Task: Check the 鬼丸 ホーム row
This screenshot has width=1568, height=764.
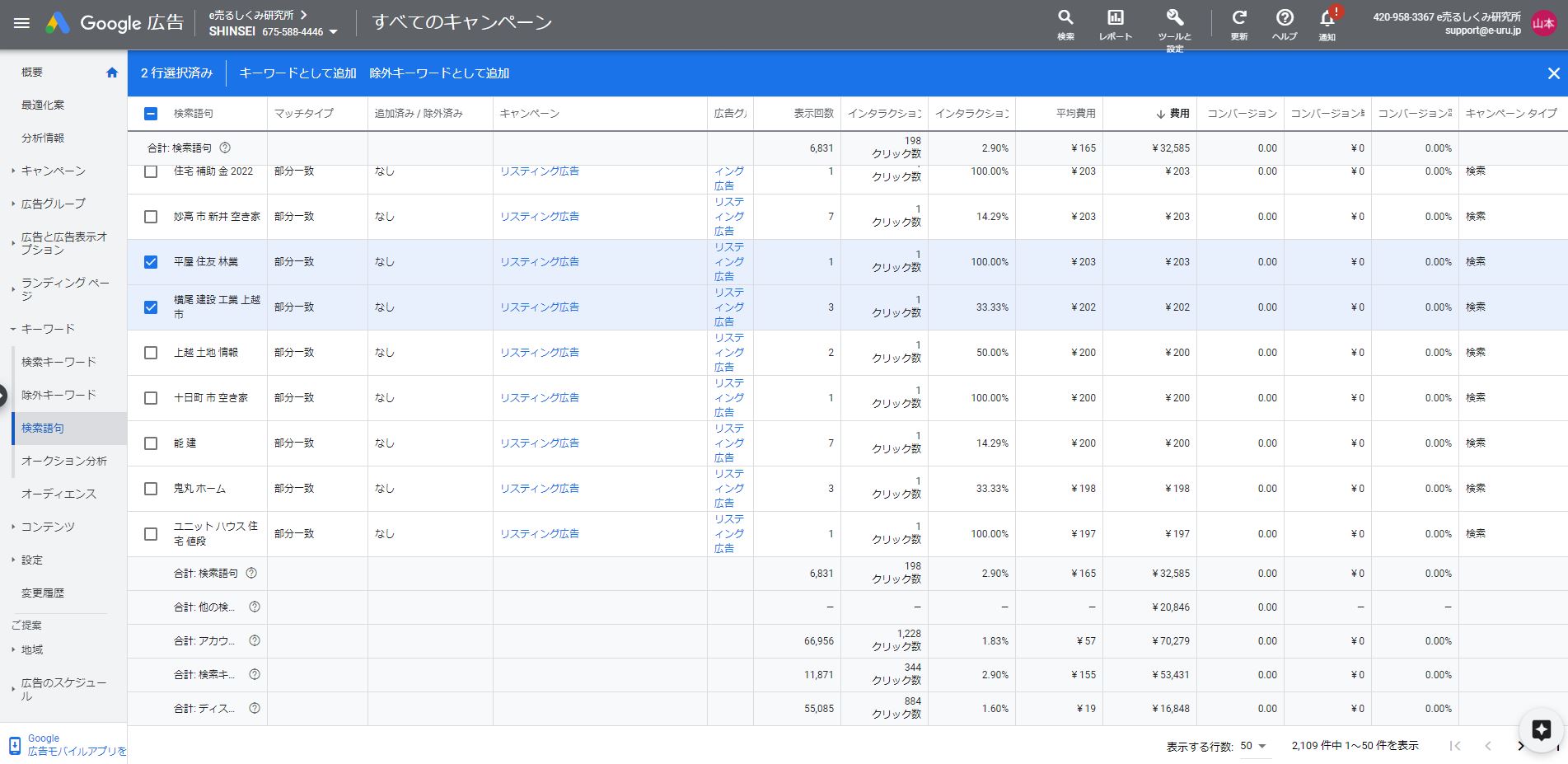Action: pos(151,489)
